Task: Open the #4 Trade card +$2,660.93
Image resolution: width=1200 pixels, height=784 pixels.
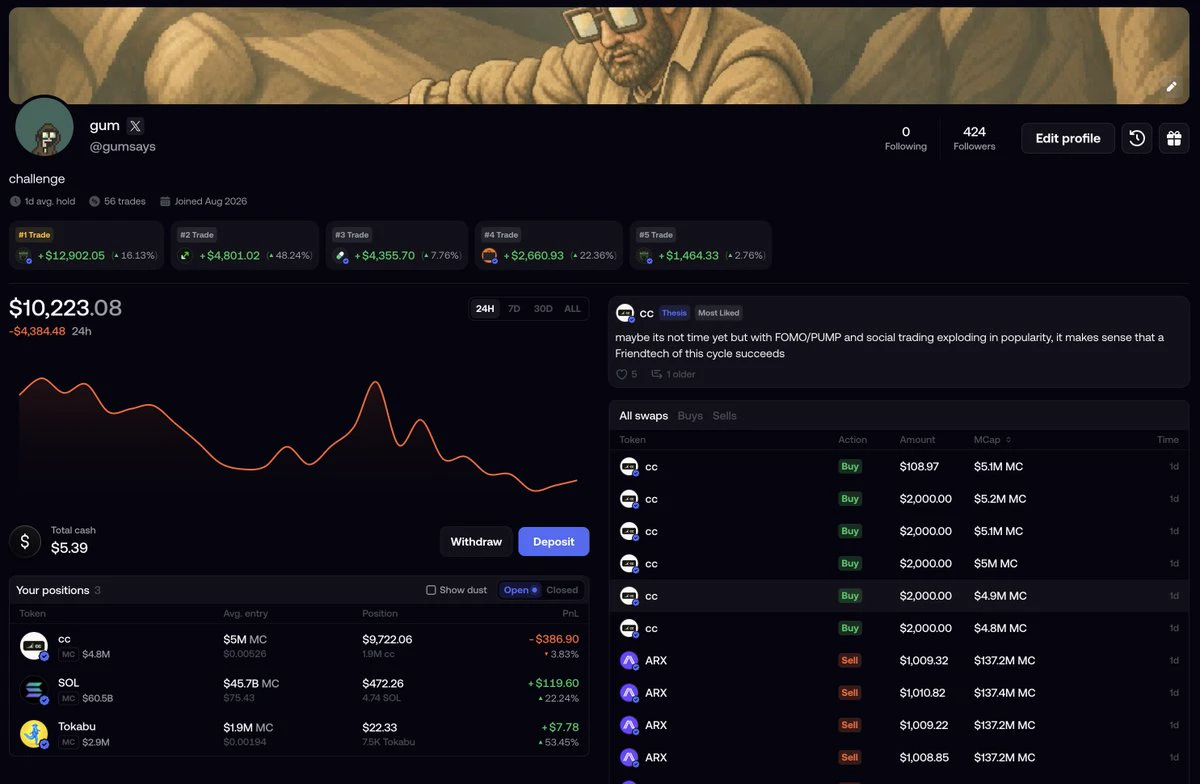Action: tap(549, 246)
